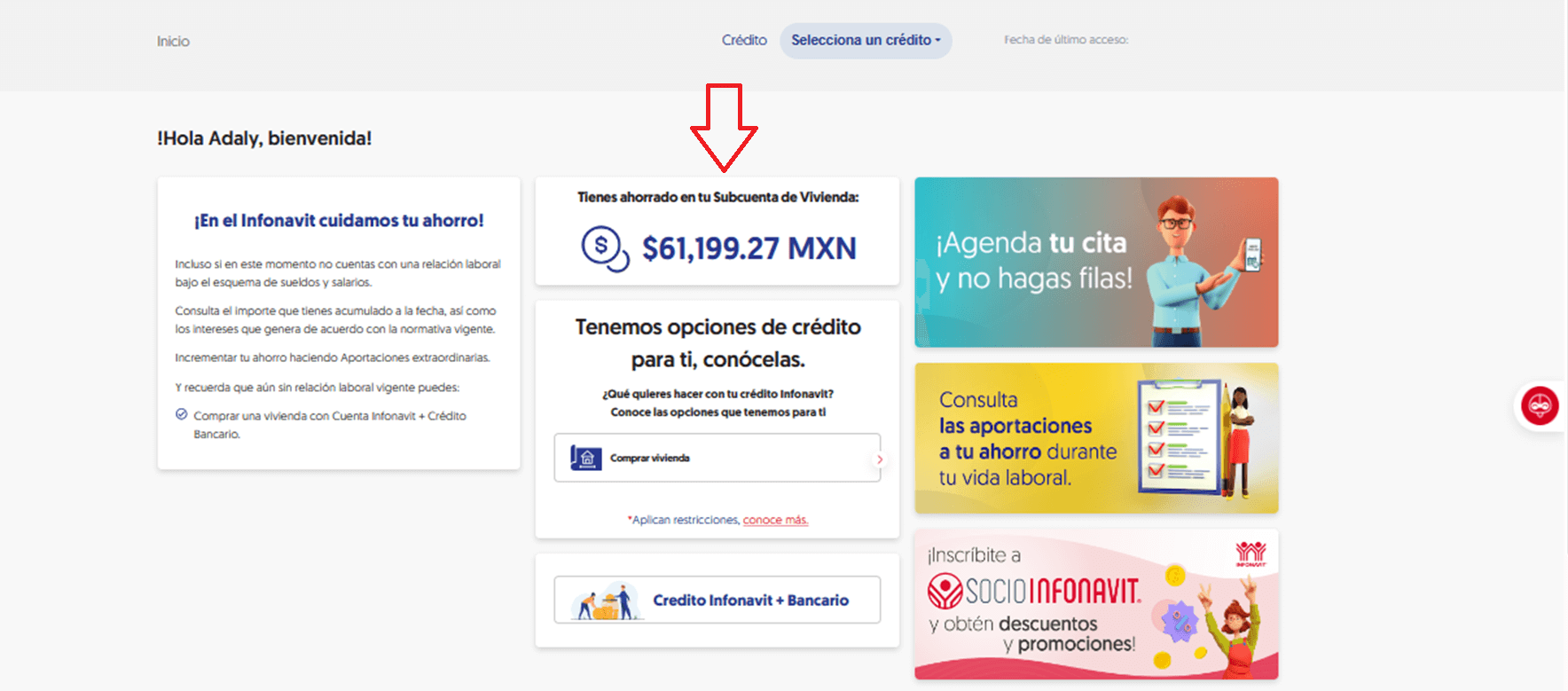Click the ¿Qué quieres hacer con tu crédito Infonavit? text
The width and height of the screenshot is (1568, 691).
(717, 394)
